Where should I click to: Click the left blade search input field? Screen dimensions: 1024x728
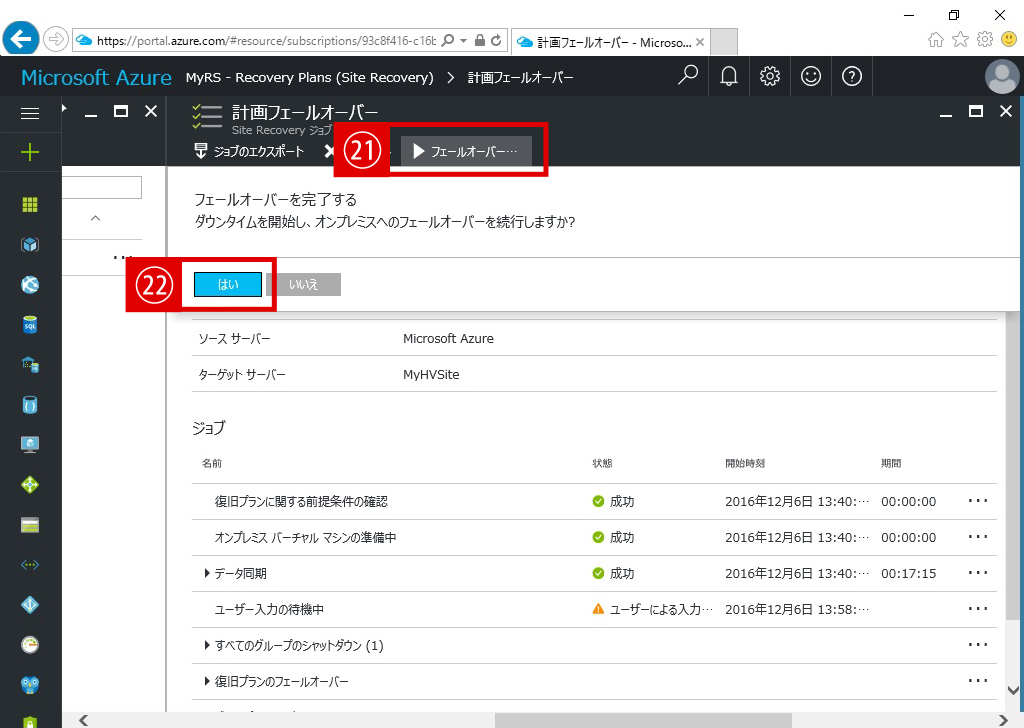point(102,187)
